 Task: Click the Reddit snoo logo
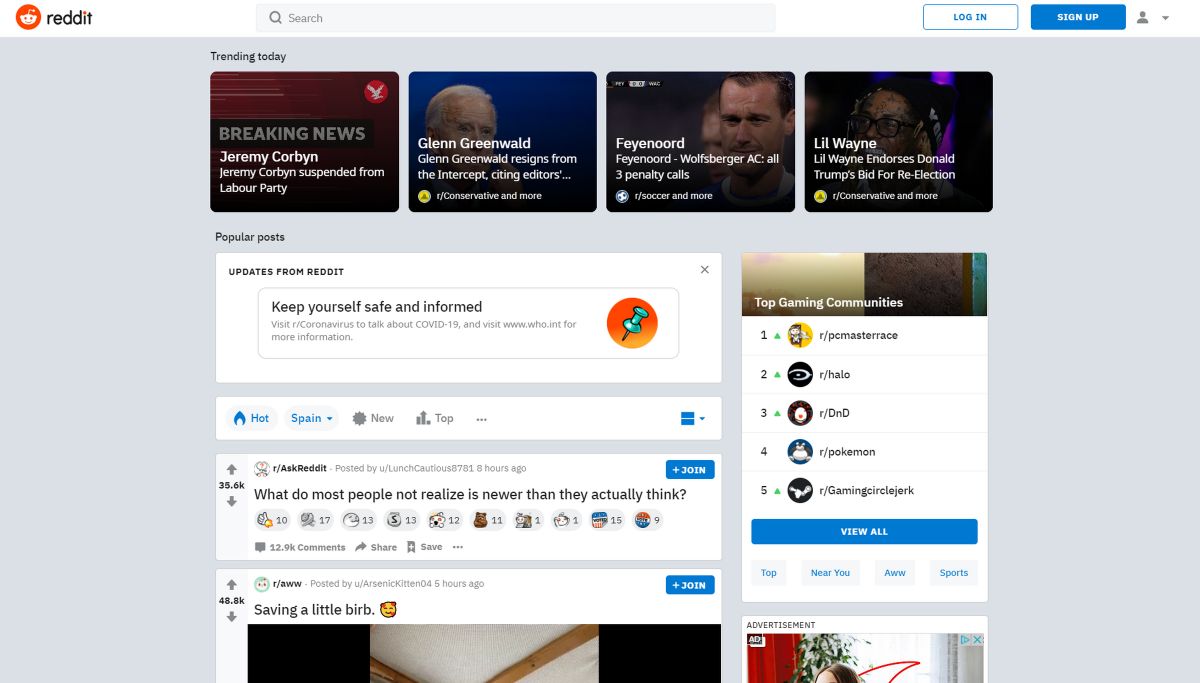point(28,17)
